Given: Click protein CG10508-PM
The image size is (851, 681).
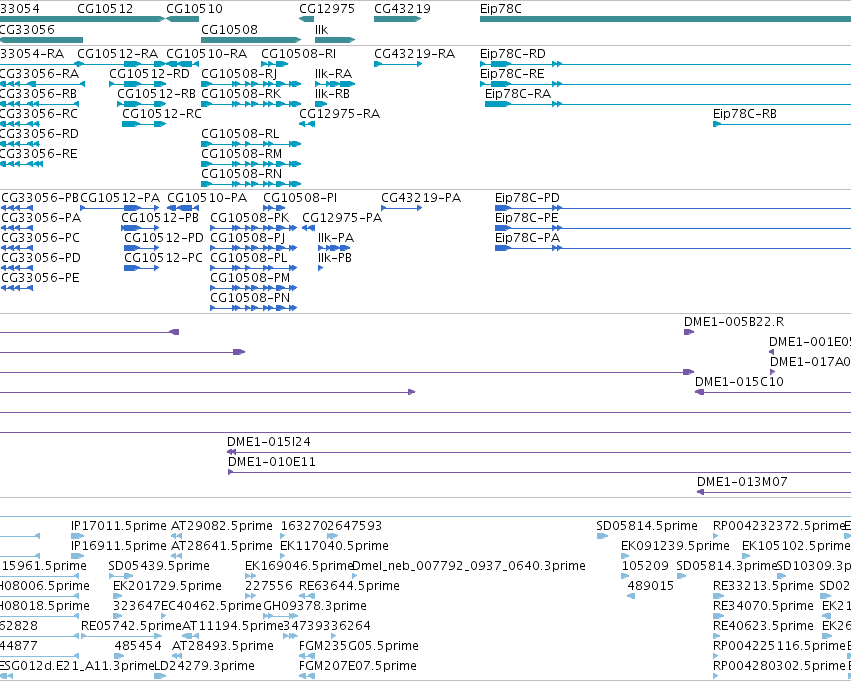Looking at the screenshot, I should click(250, 278).
